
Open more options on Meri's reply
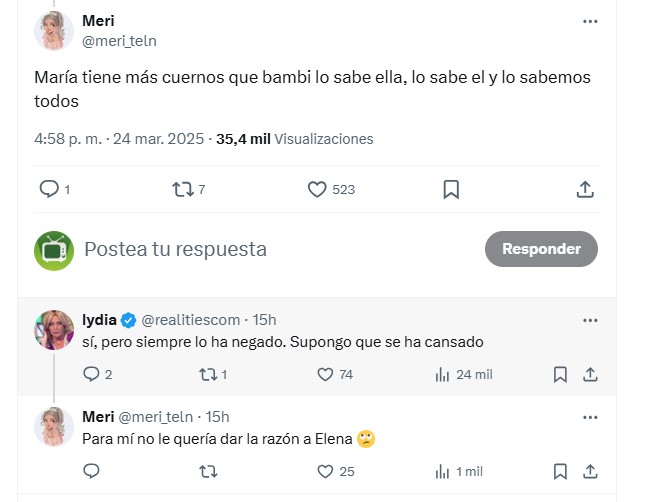click(590, 416)
